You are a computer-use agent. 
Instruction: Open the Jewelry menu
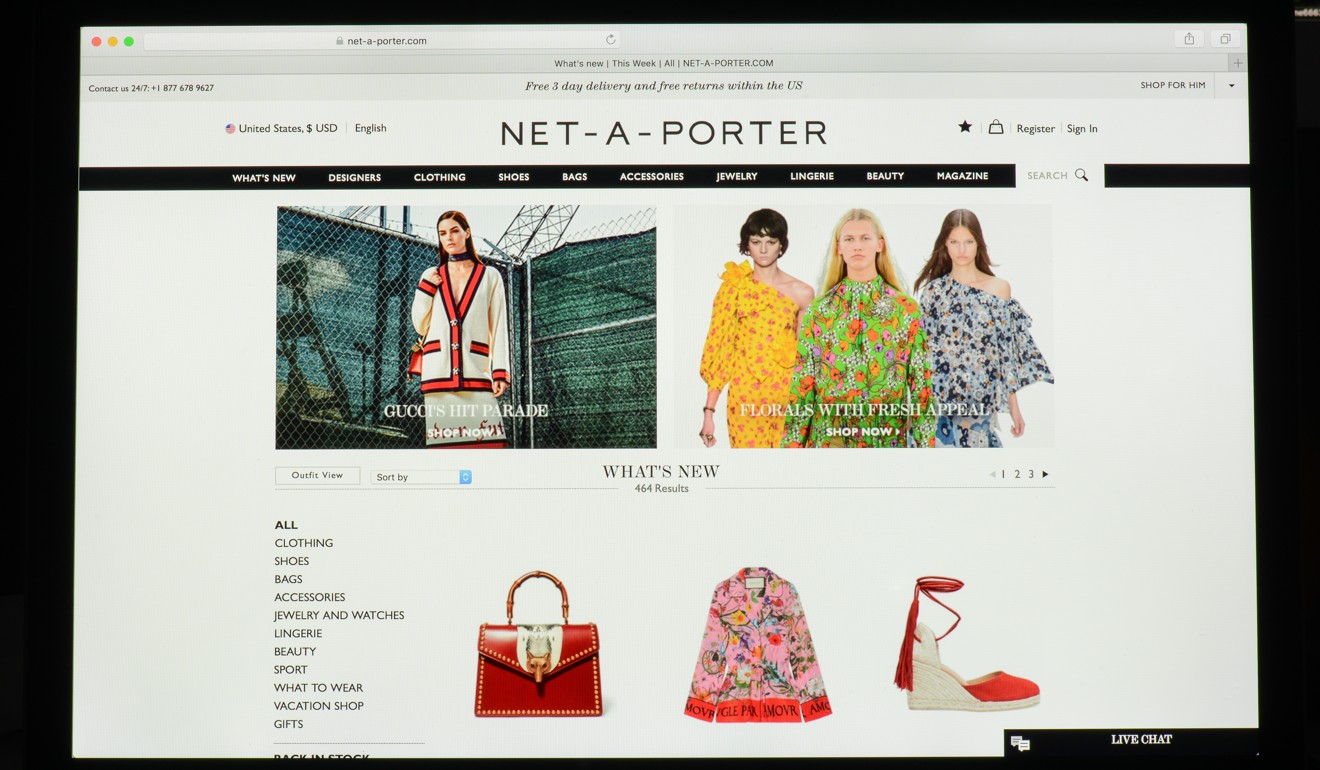[x=737, y=176]
